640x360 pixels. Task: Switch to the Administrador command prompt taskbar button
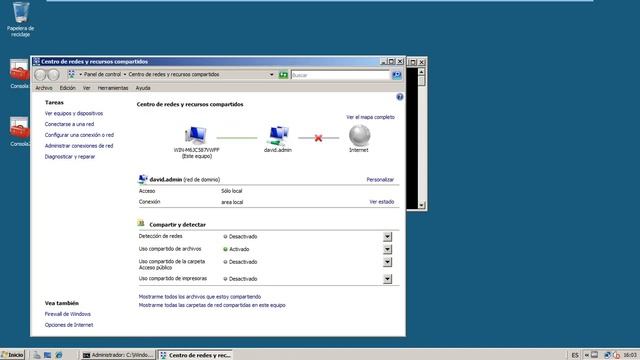pyautogui.click(x=118, y=355)
